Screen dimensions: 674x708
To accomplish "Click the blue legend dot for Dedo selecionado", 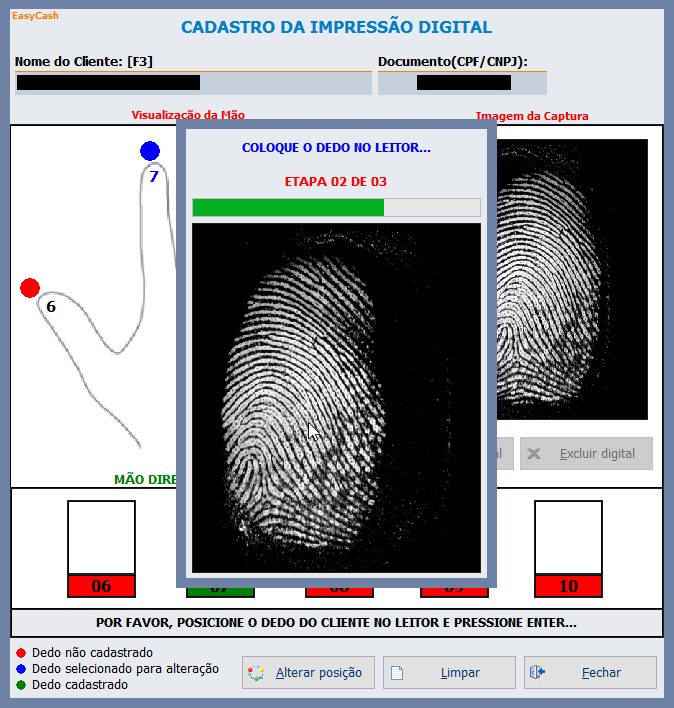I will 22,669.
